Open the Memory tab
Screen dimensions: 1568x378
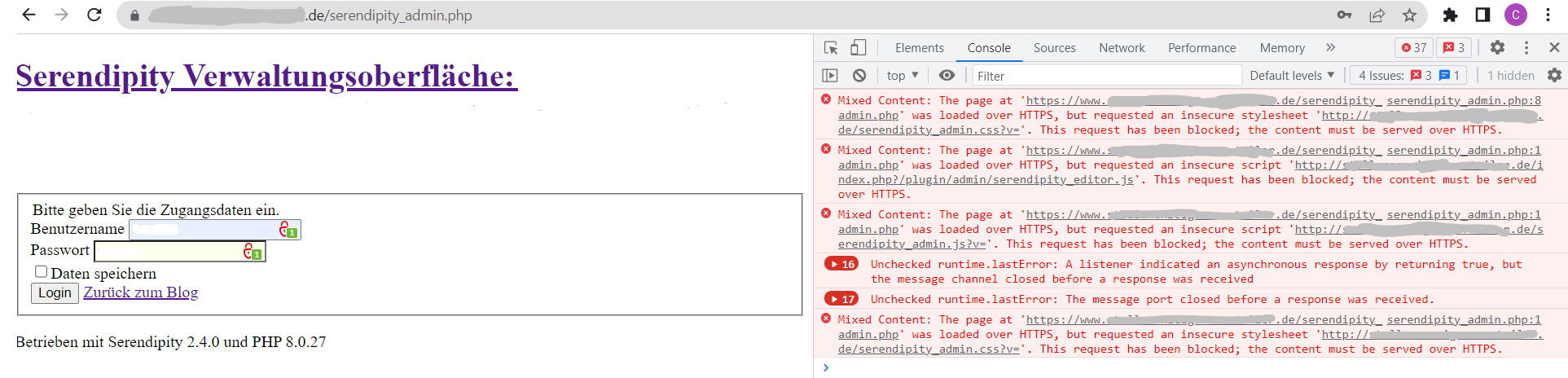coord(1282,48)
